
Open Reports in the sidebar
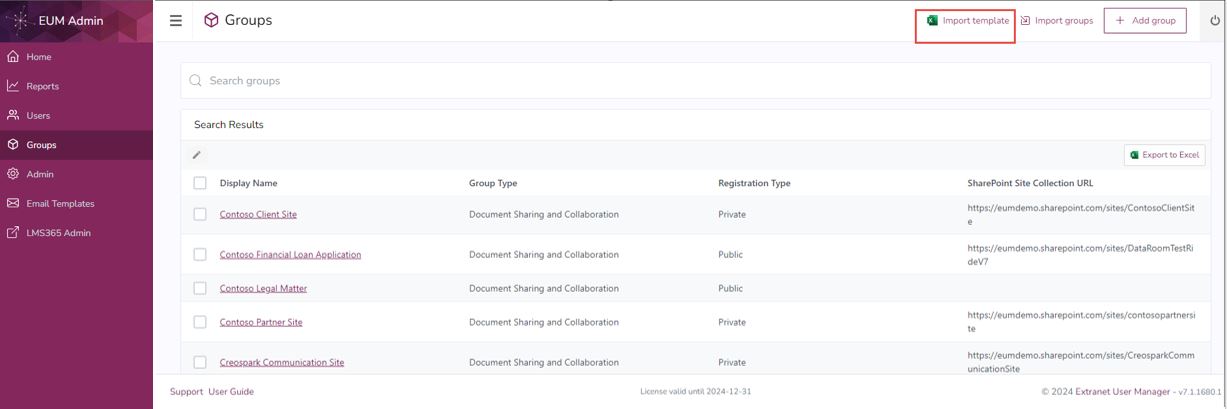[x=76, y=86]
